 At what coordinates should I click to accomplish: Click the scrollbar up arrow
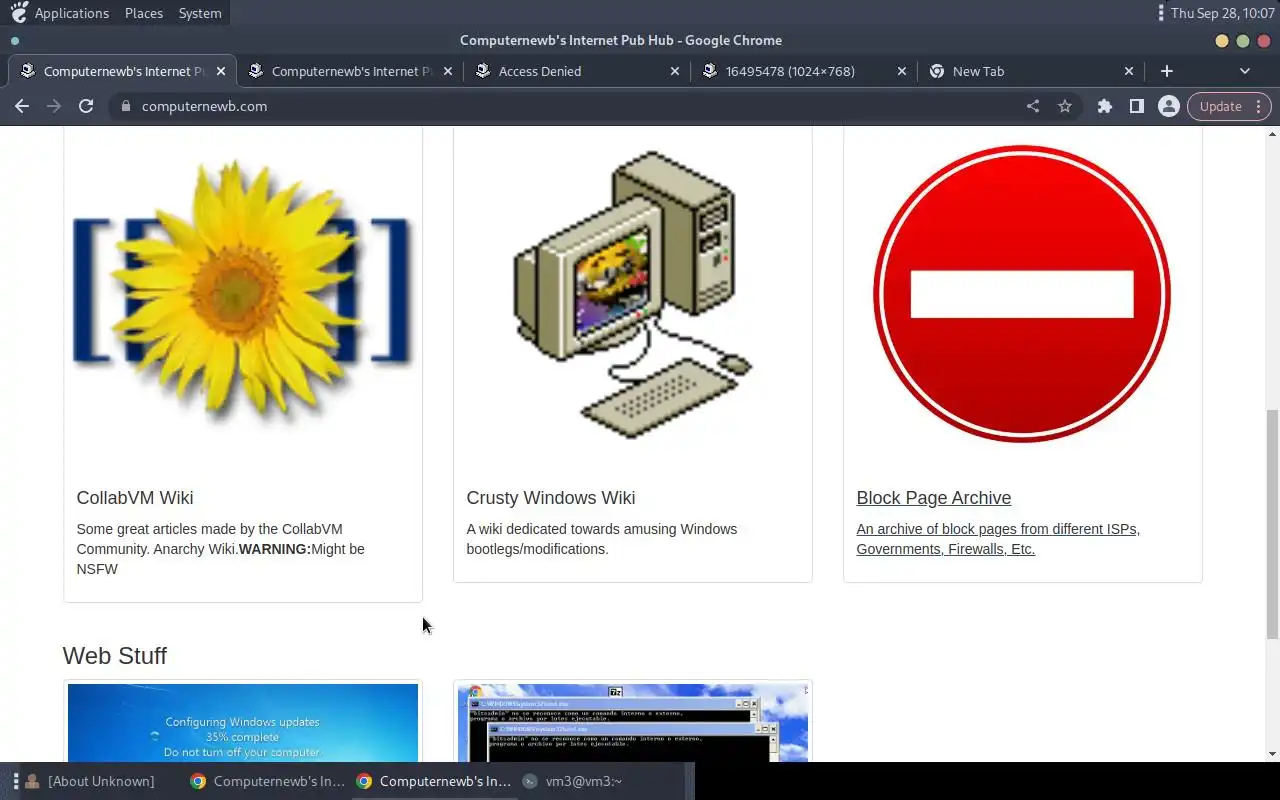tap(1272, 133)
